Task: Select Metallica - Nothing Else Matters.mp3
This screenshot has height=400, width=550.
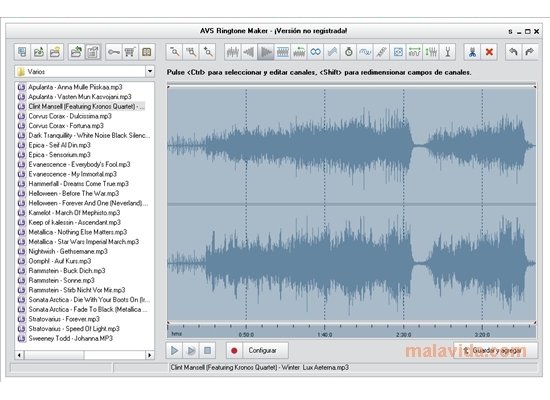Action: tap(78, 232)
